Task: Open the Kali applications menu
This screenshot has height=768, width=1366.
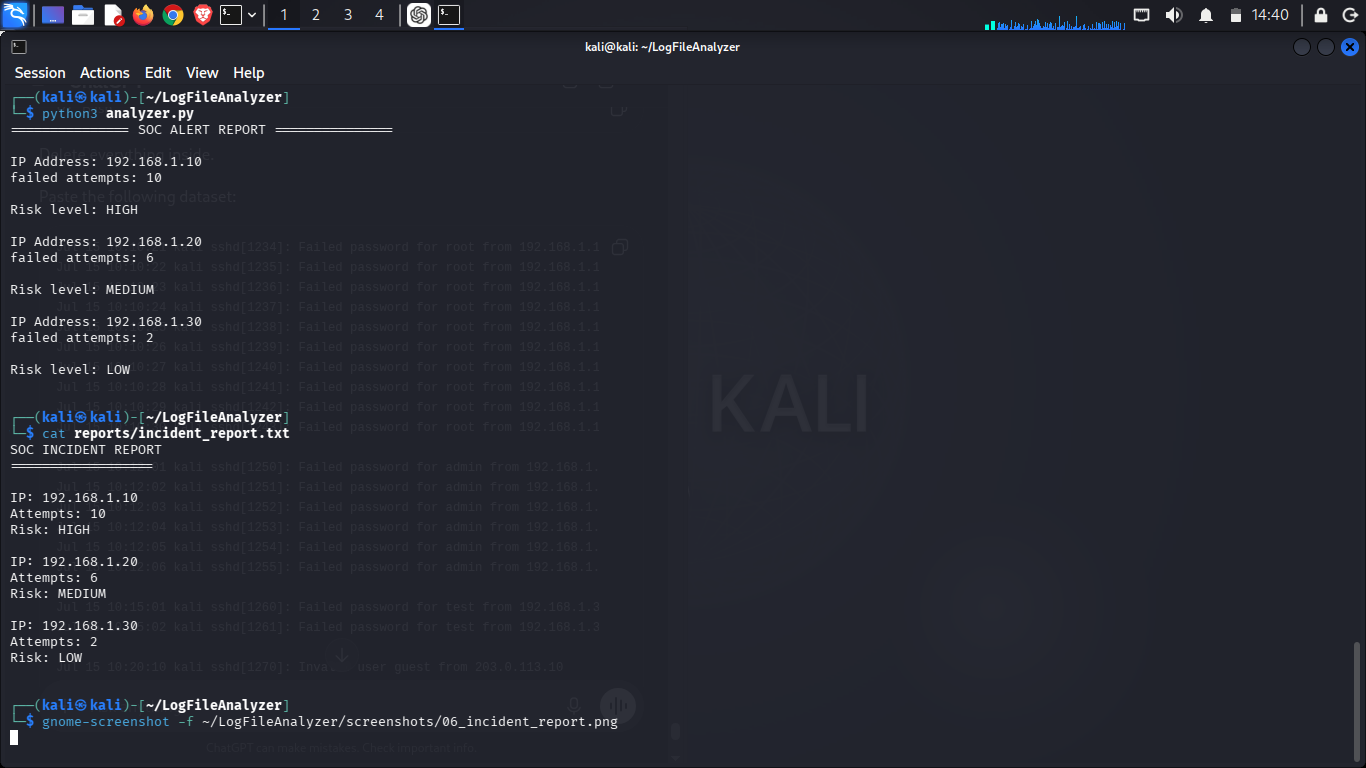Action: [15, 15]
